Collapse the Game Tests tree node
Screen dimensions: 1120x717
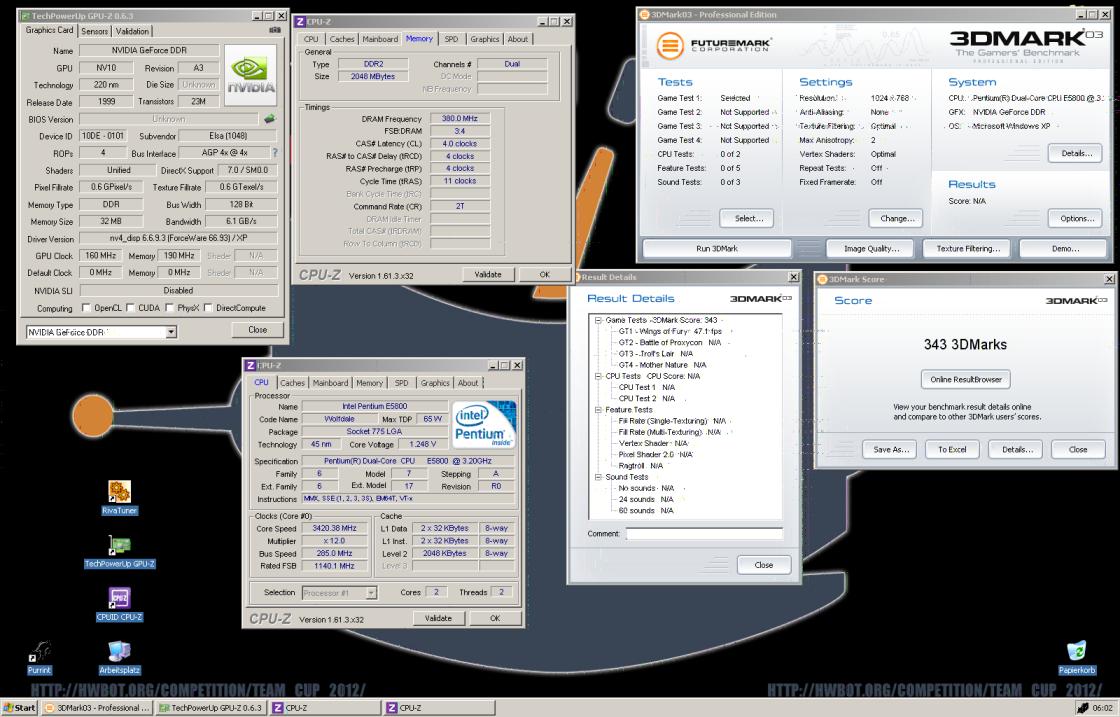[x=598, y=320]
